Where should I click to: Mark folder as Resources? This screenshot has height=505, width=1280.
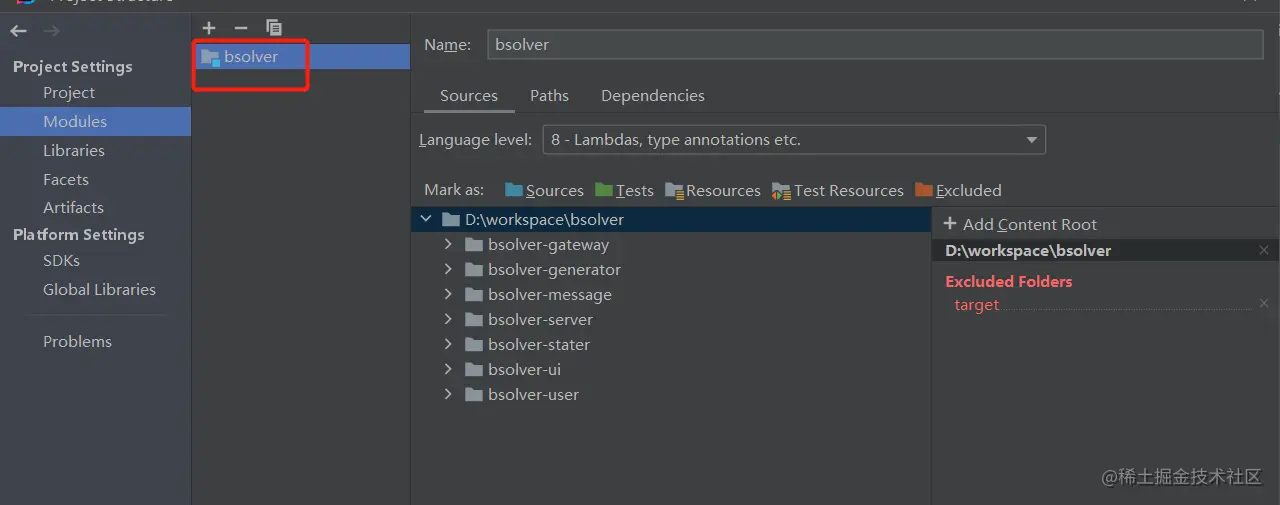pos(712,190)
